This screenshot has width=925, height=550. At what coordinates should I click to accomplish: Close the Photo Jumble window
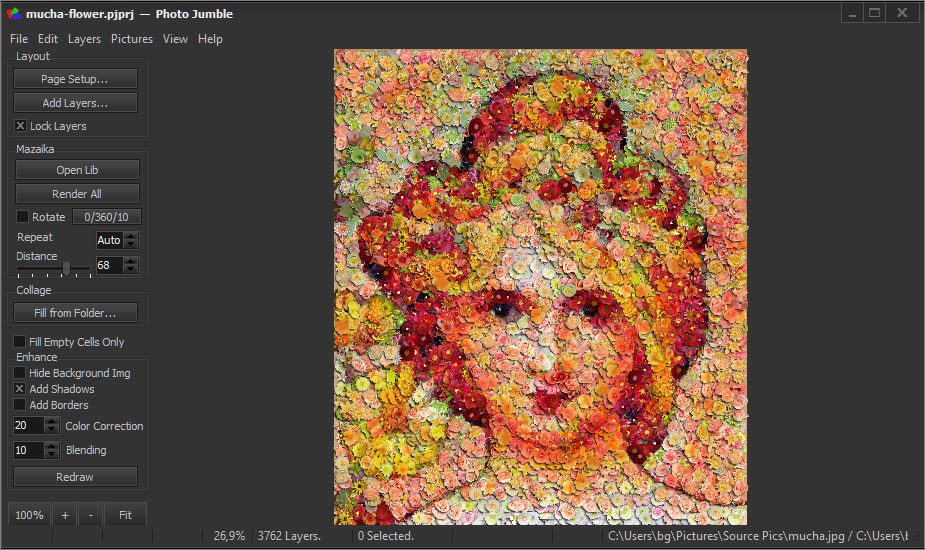pyautogui.click(x=902, y=13)
